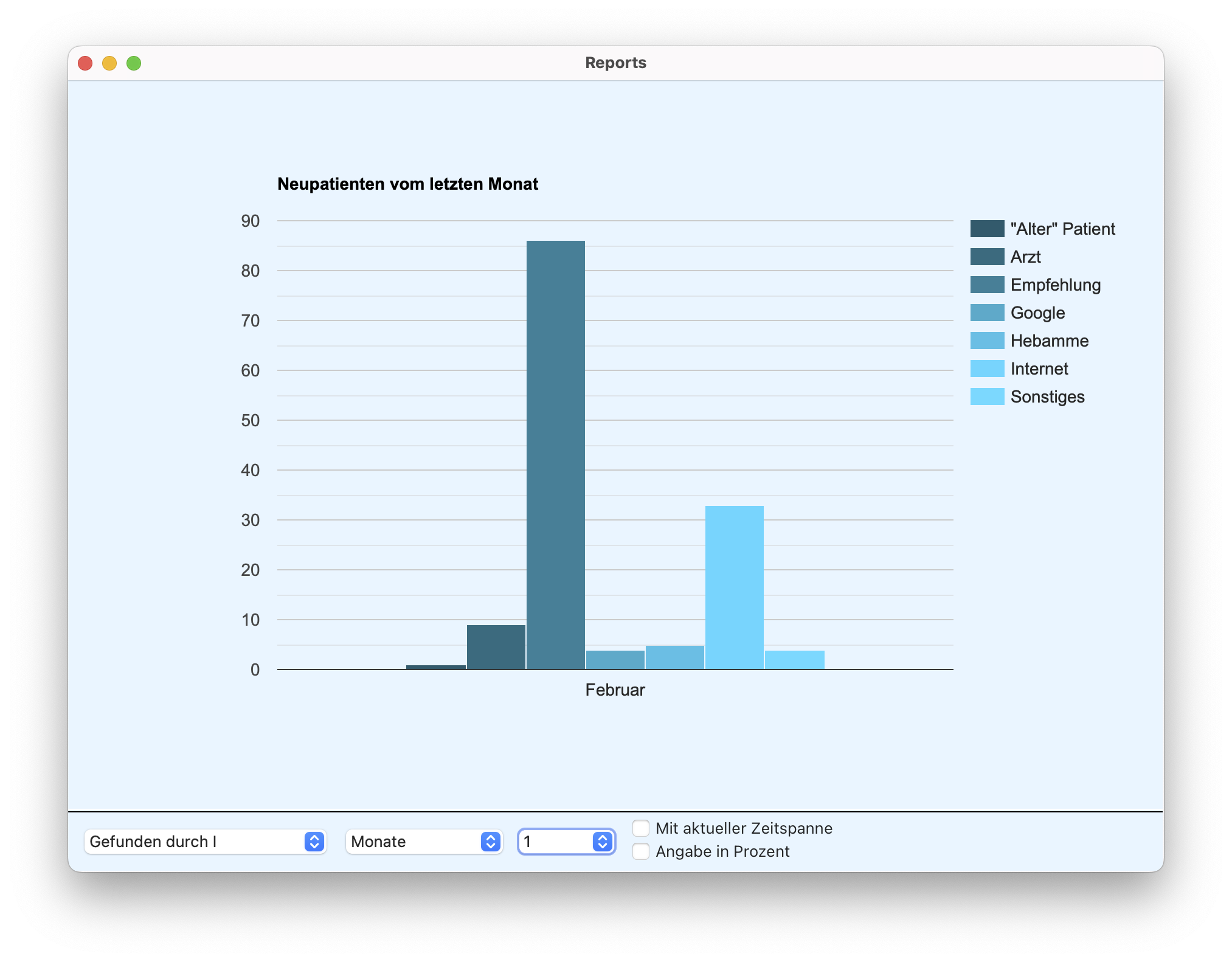This screenshot has width=1232, height=962.
Task: Click the Arzt legend color swatch
Action: coord(986,257)
